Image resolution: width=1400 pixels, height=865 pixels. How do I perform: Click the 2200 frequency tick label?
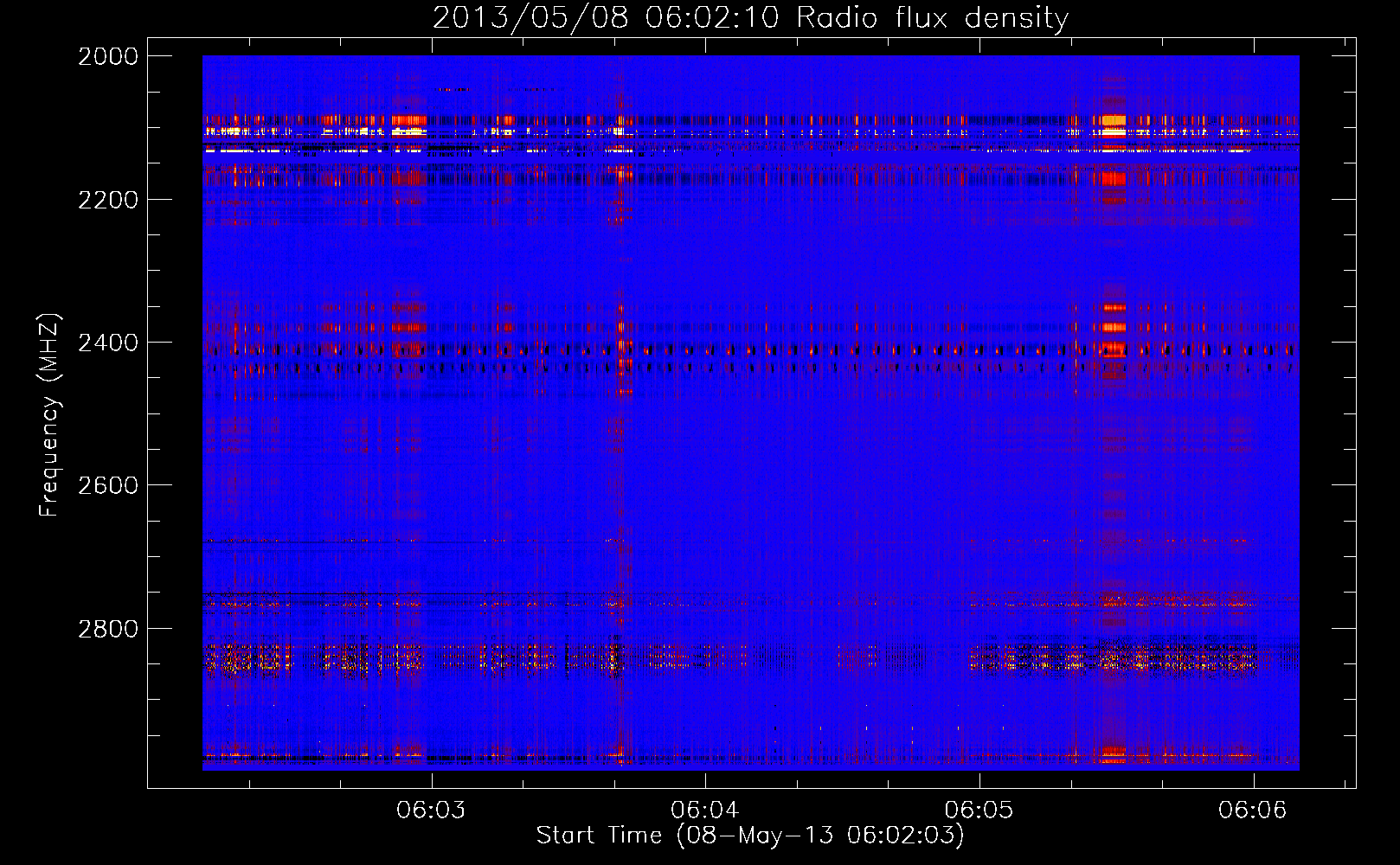pyautogui.click(x=108, y=200)
